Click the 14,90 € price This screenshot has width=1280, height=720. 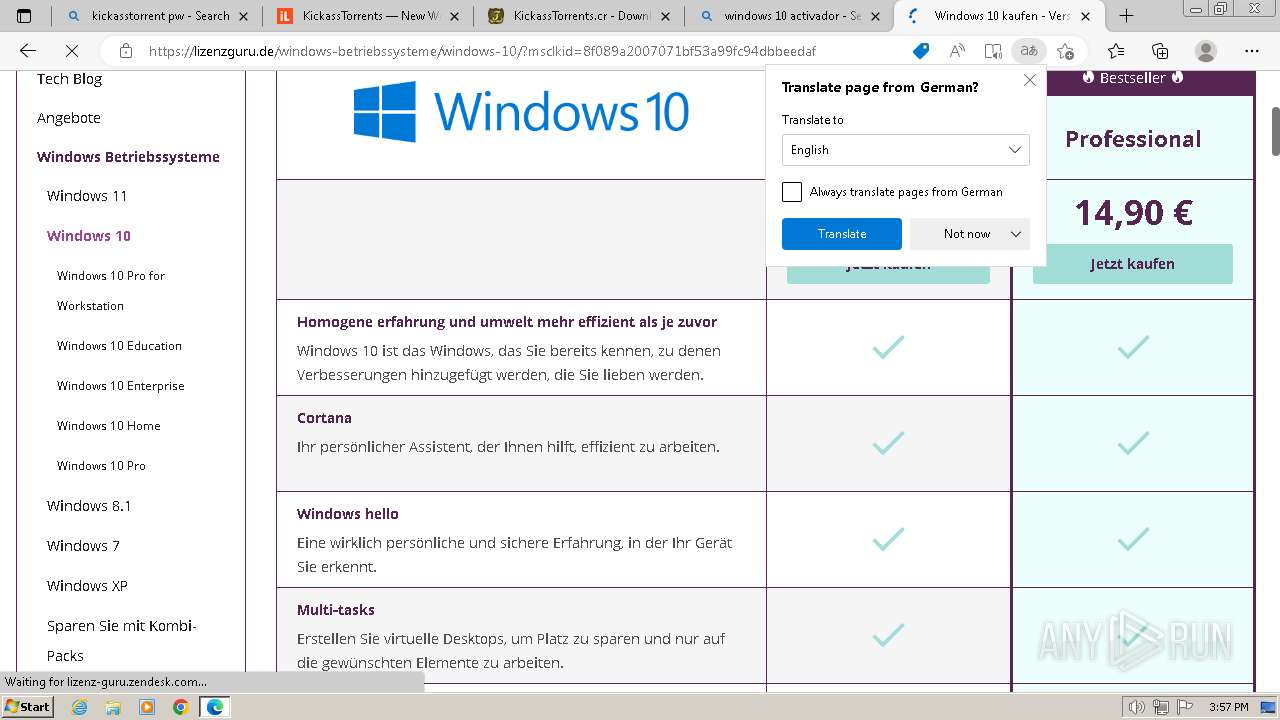tap(1133, 212)
